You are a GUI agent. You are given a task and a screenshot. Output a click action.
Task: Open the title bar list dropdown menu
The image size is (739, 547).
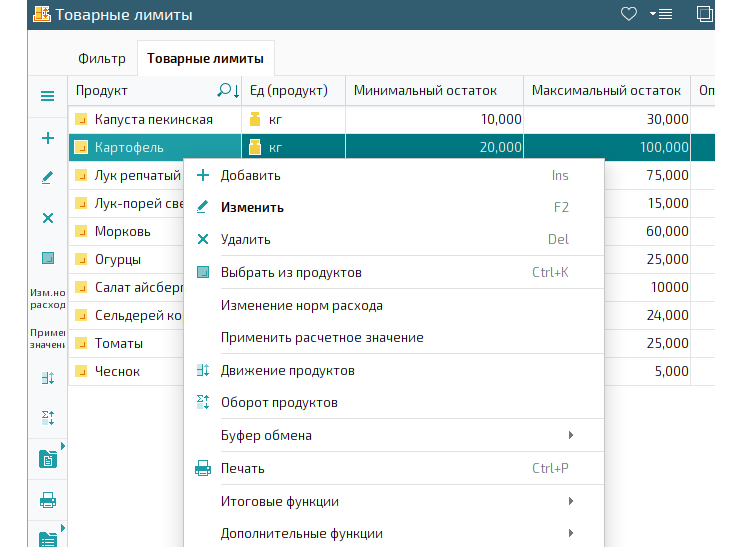coord(661,14)
